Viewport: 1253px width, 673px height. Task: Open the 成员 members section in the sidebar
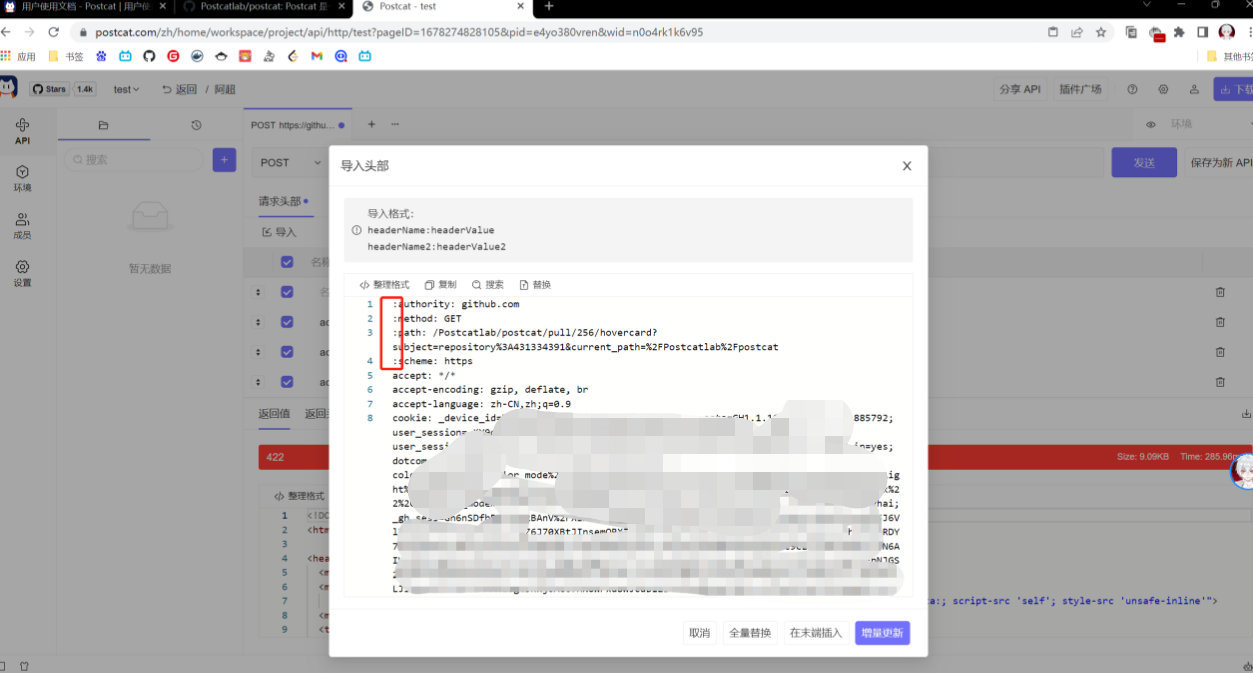point(22,227)
